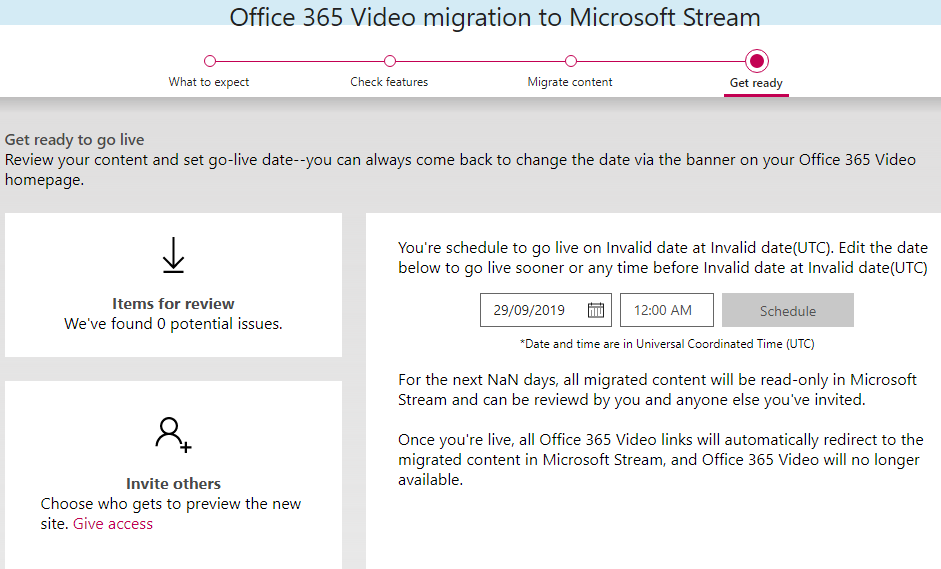Click the download arrow icon above Items for review
Image resolution: width=941 pixels, height=569 pixels.
[x=173, y=255]
